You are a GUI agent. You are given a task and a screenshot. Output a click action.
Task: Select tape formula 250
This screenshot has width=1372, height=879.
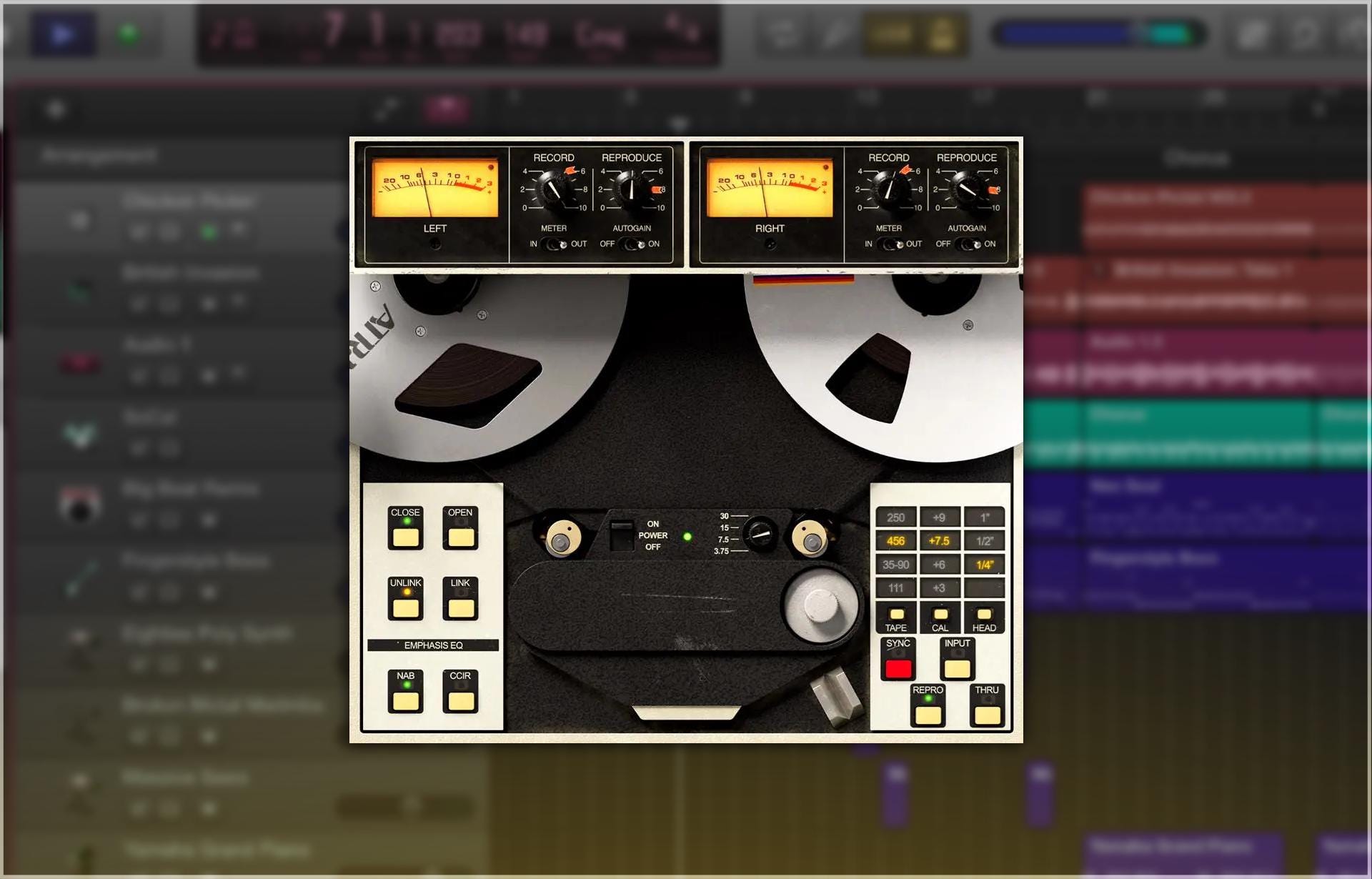point(895,517)
